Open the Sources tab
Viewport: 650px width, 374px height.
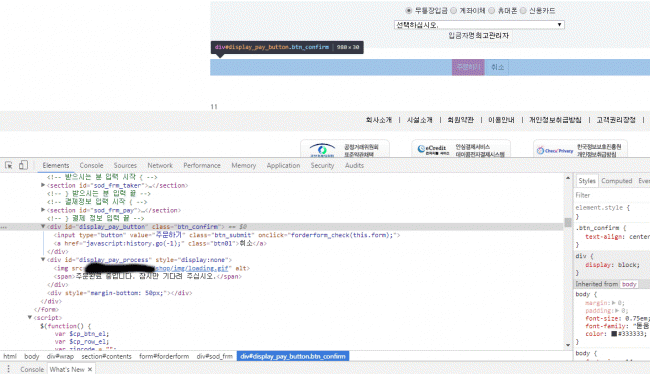(125, 165)
